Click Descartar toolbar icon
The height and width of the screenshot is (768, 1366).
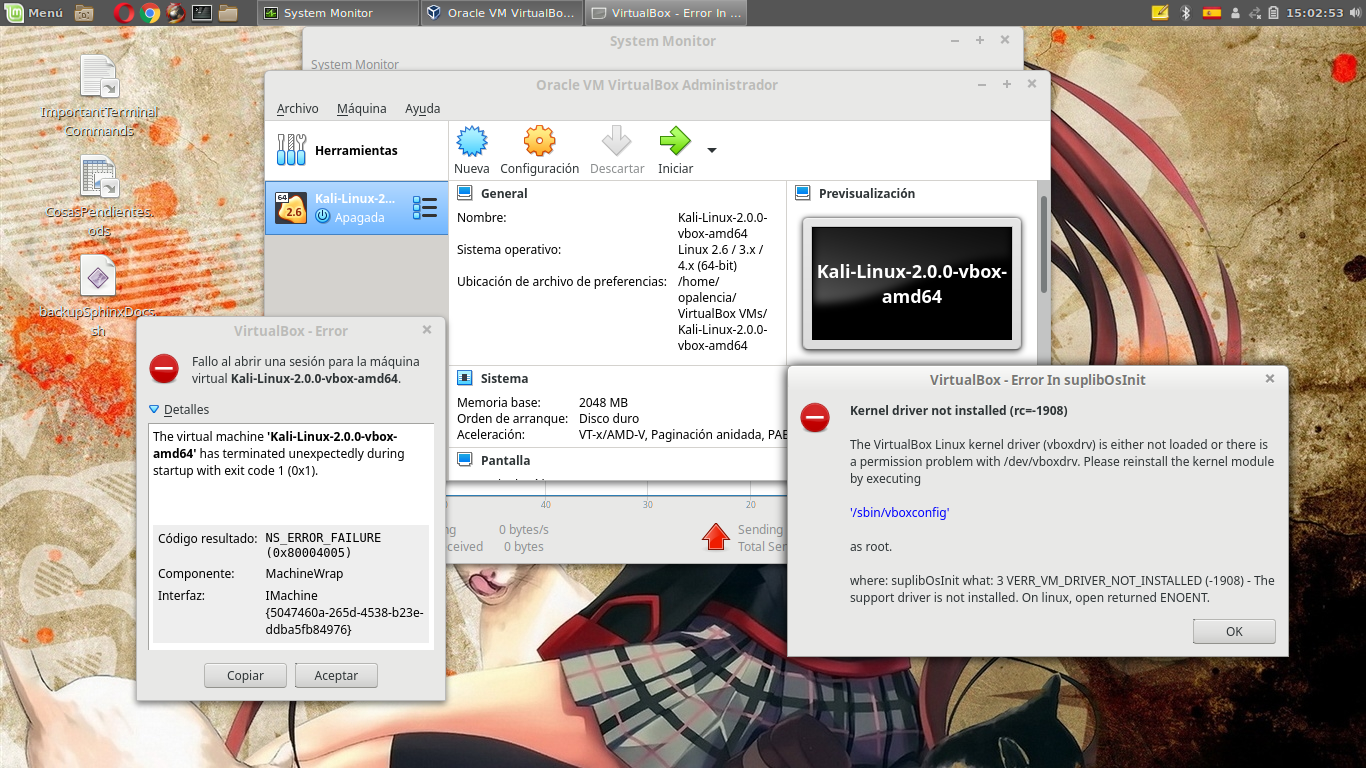(x=617, y=151)
